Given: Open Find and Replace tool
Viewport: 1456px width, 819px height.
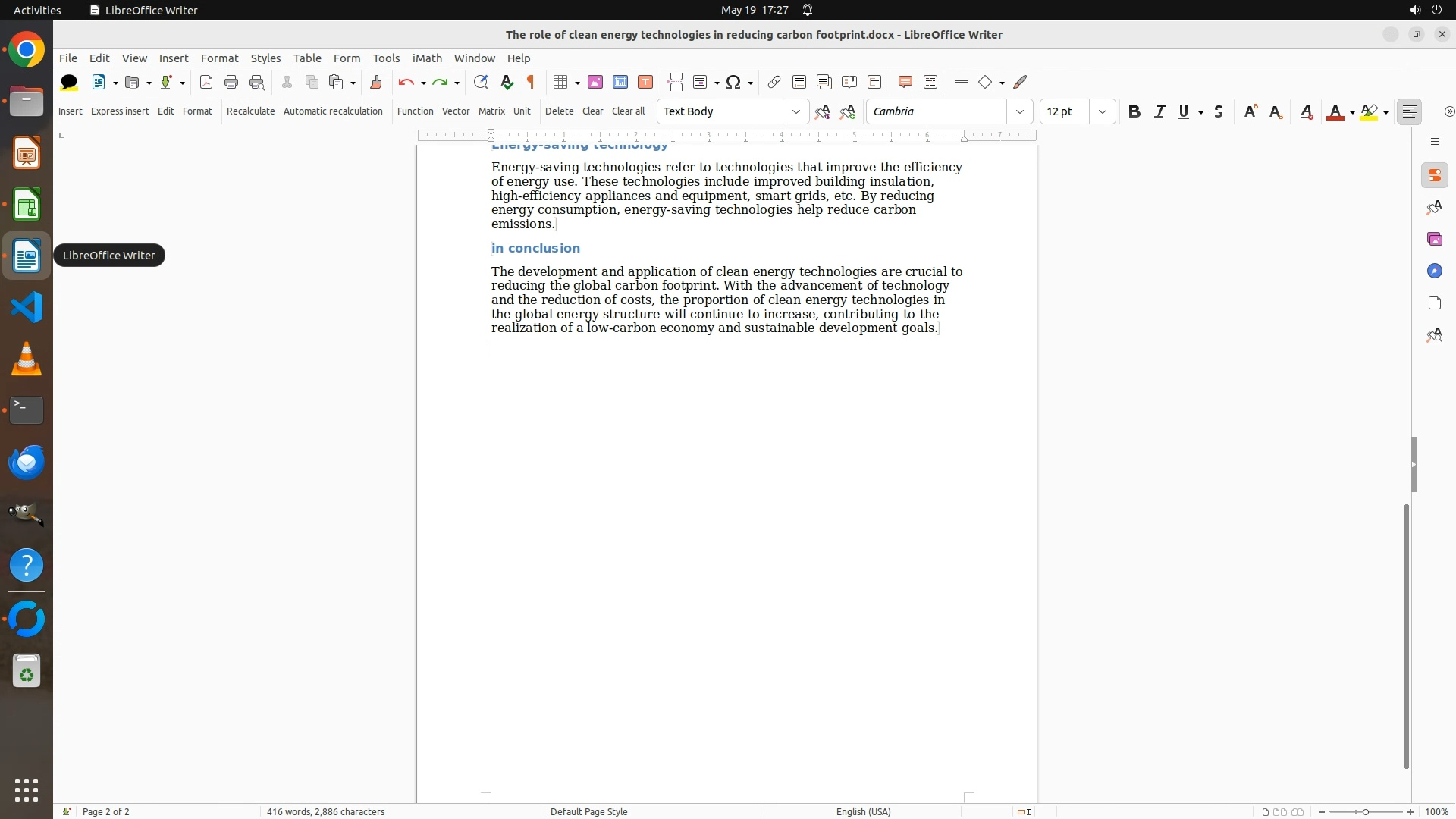Looking at the screenshot, I should point(480,82).
